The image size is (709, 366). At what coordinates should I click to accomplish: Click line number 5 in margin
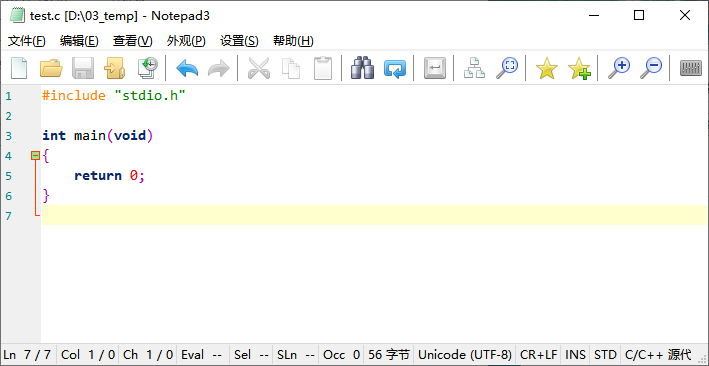tap(9, 176)
